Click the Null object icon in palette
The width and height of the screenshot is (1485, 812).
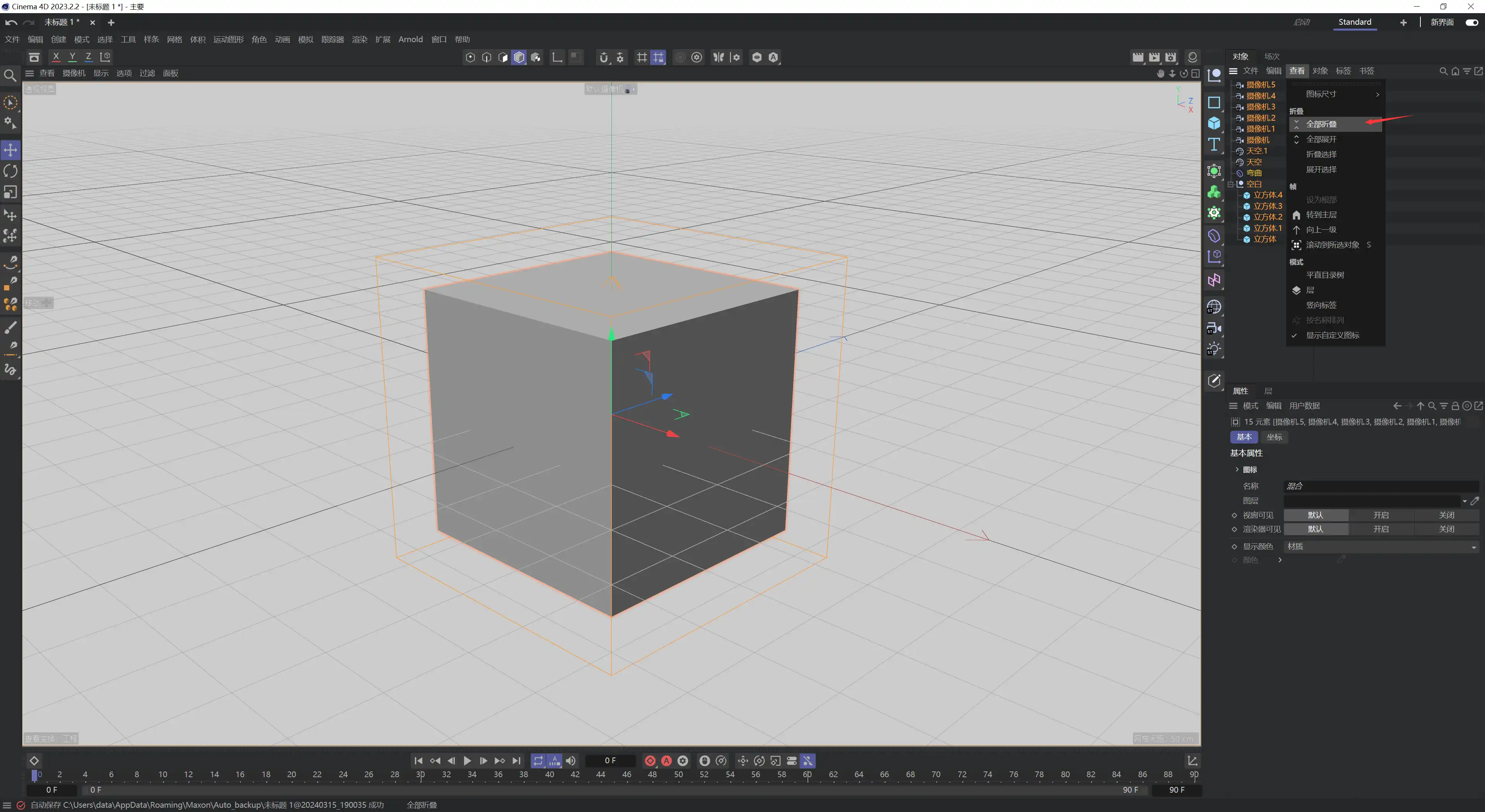click(x=1214, y=75)
